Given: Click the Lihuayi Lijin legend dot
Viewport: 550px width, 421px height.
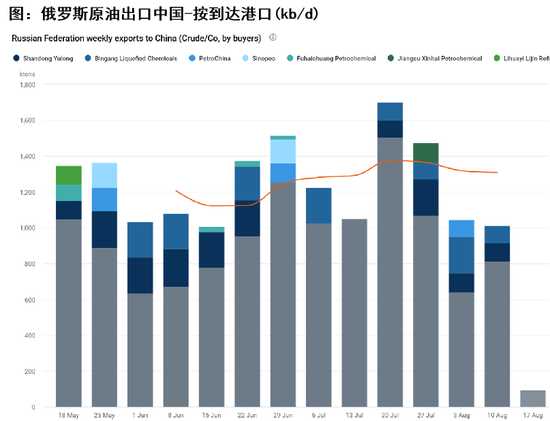Looking at the screenshot, I should [497, 58].
